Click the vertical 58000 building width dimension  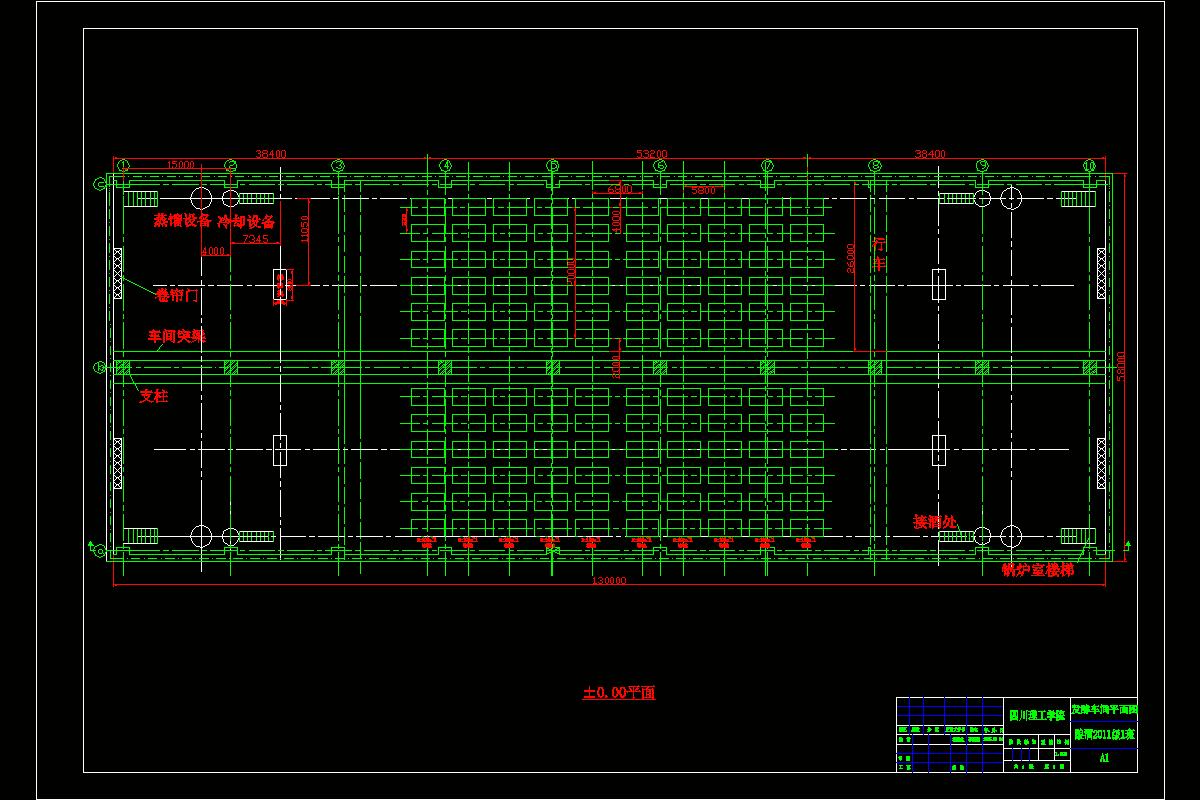1121,365
